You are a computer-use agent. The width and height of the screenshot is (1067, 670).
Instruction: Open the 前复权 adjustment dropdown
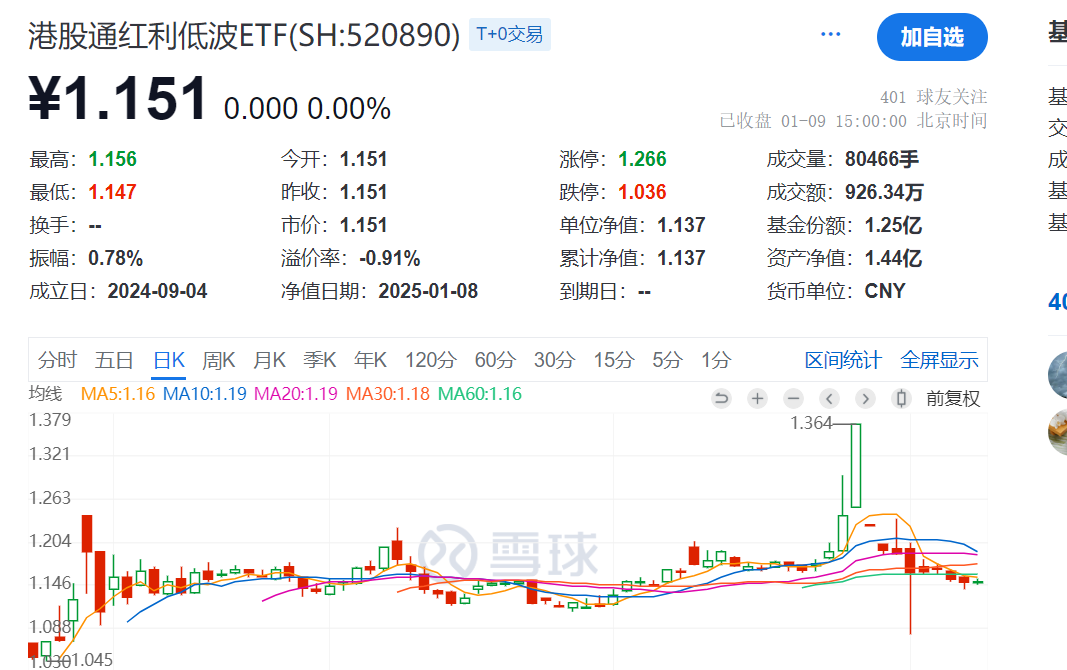(953, 399)
